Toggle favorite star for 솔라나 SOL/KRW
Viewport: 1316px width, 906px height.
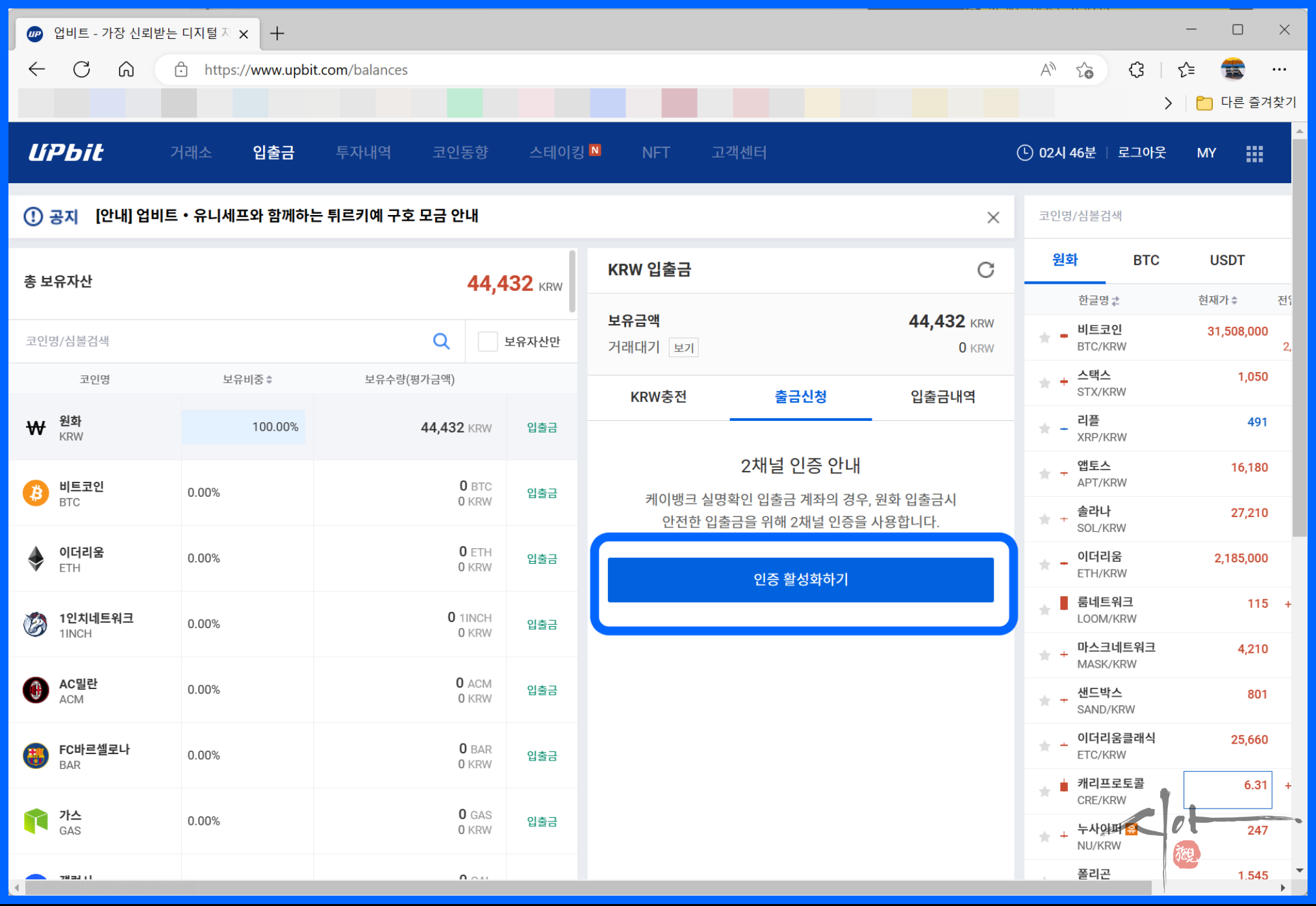point(1044,520)
